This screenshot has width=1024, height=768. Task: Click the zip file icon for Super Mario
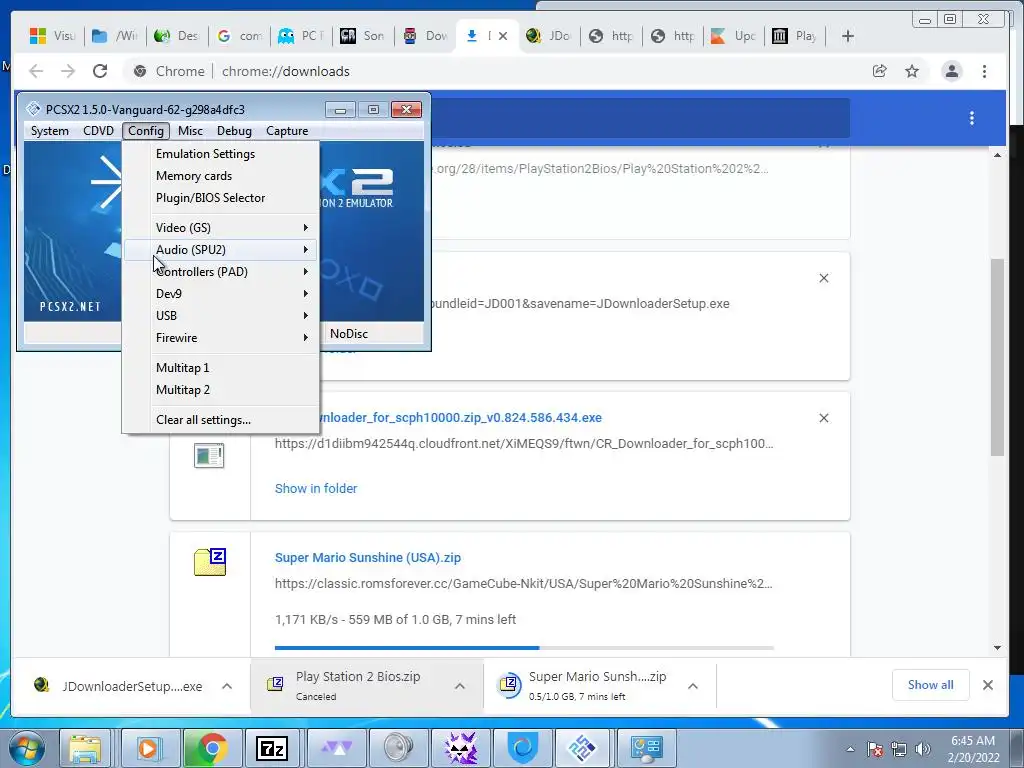(210, 562)
